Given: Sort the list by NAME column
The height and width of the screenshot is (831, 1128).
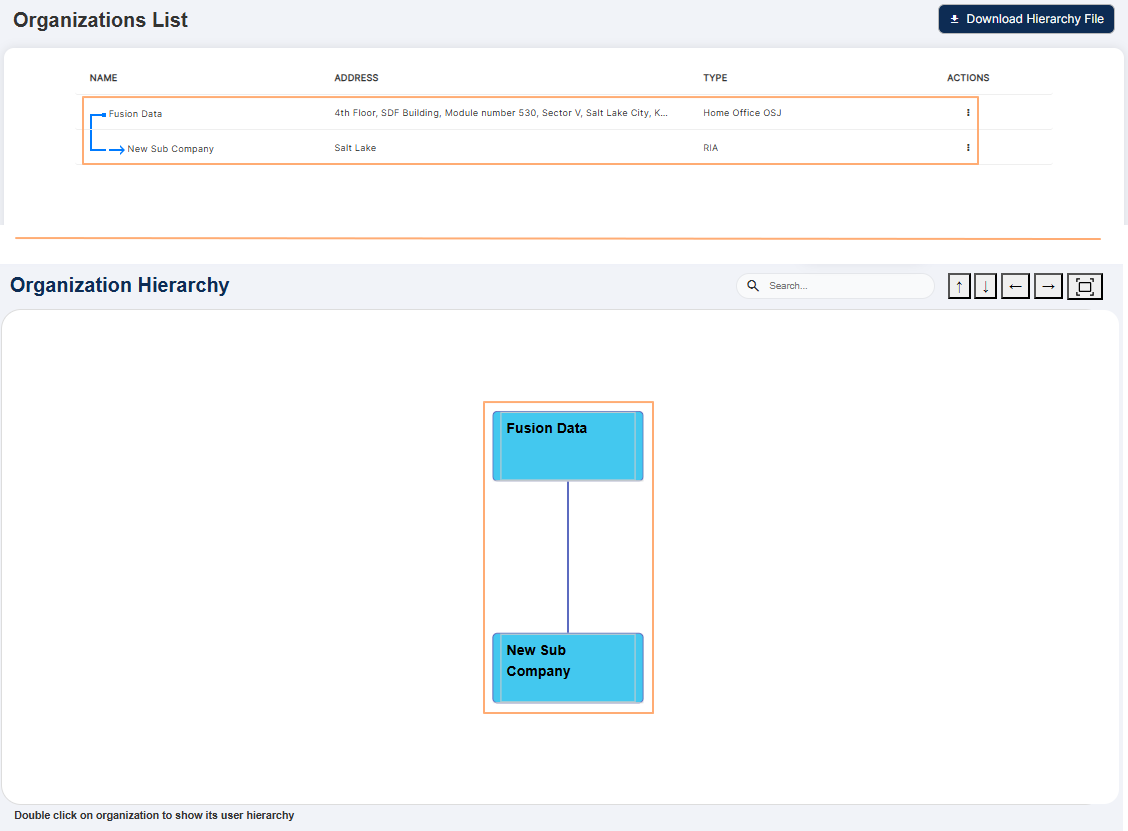Looking at the screenshot, I should pyautogui.click(x=103, y=78).
